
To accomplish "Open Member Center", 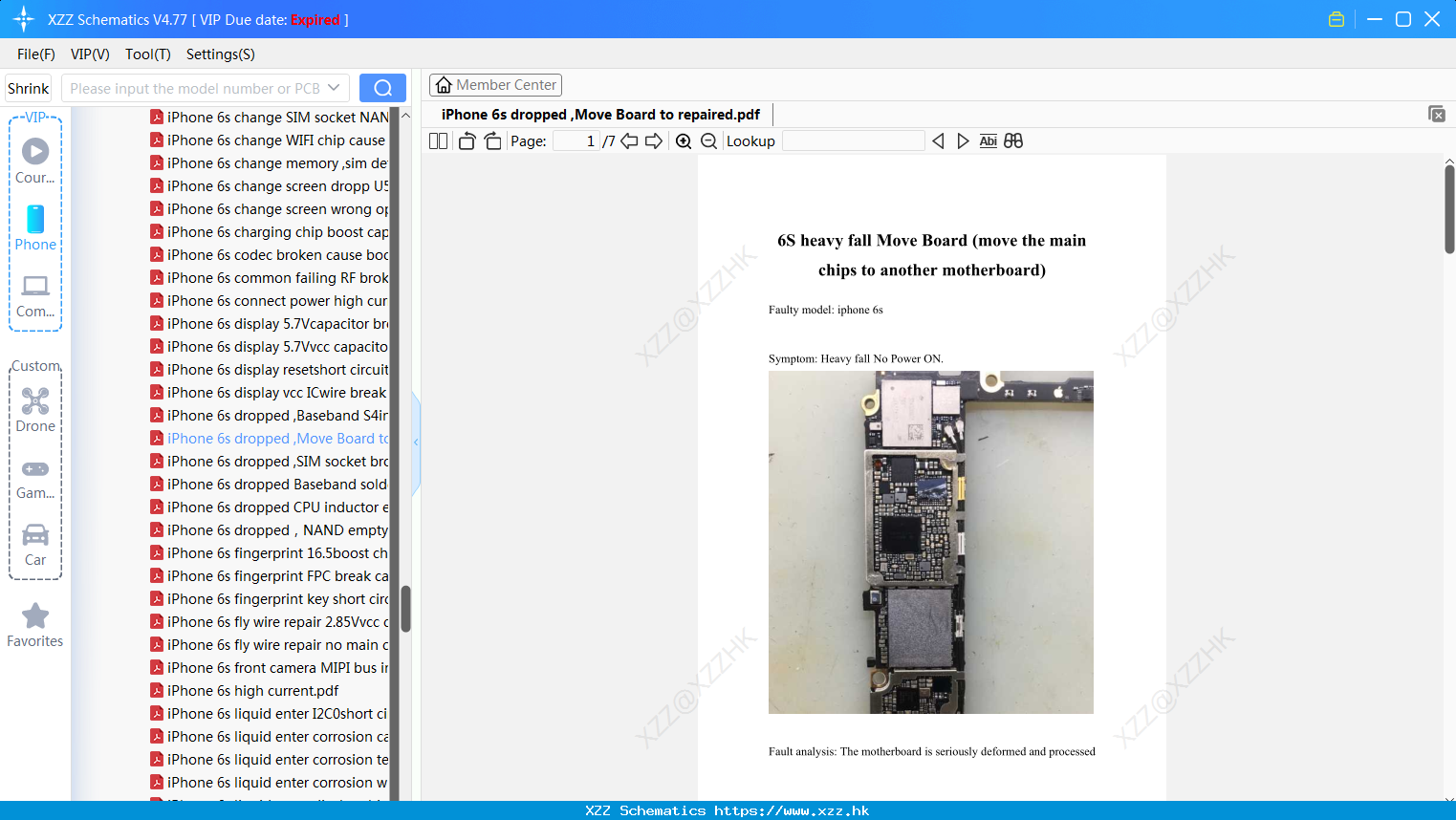I will [495, 85].
